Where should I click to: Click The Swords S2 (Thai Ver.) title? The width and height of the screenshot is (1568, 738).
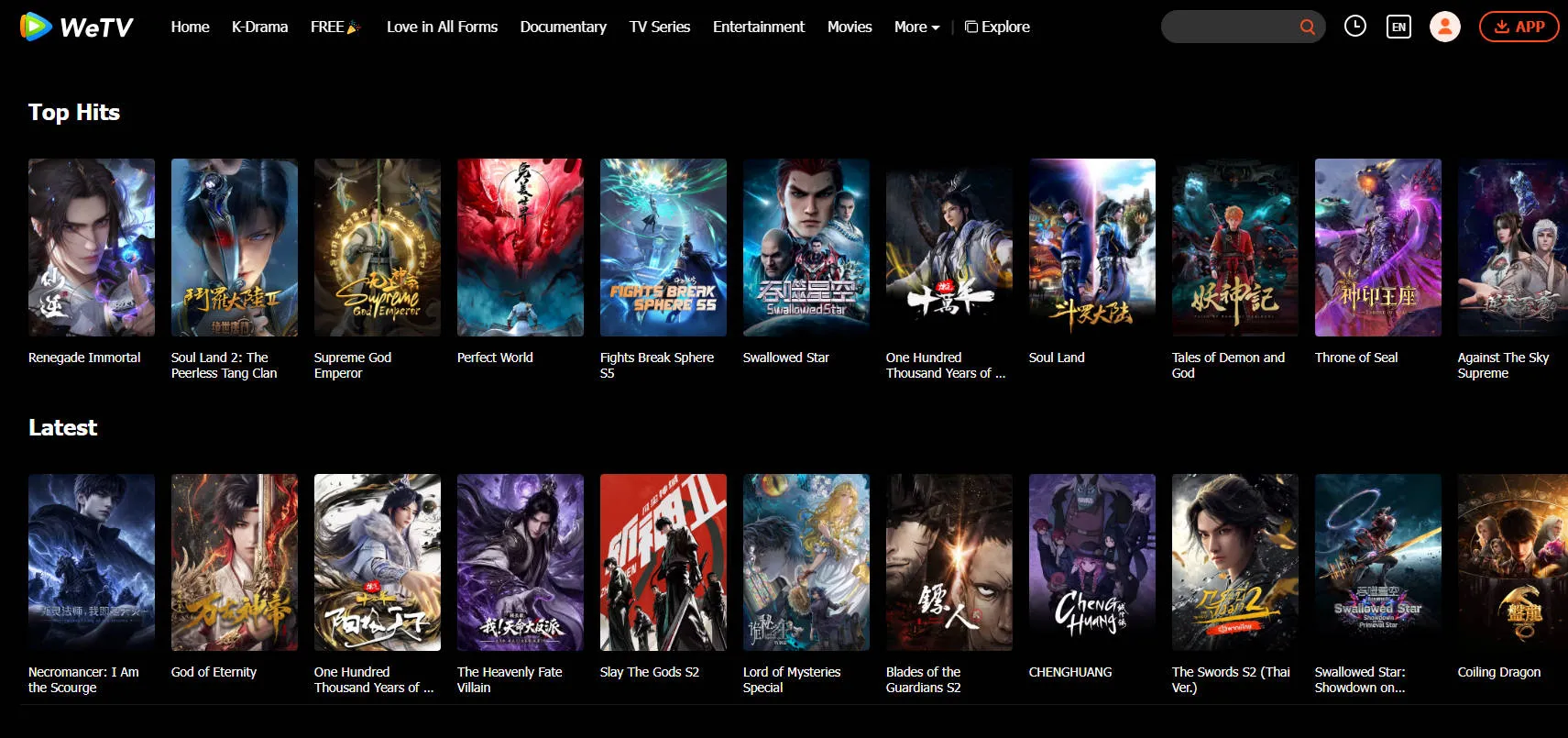click(x=1231, y=679)
